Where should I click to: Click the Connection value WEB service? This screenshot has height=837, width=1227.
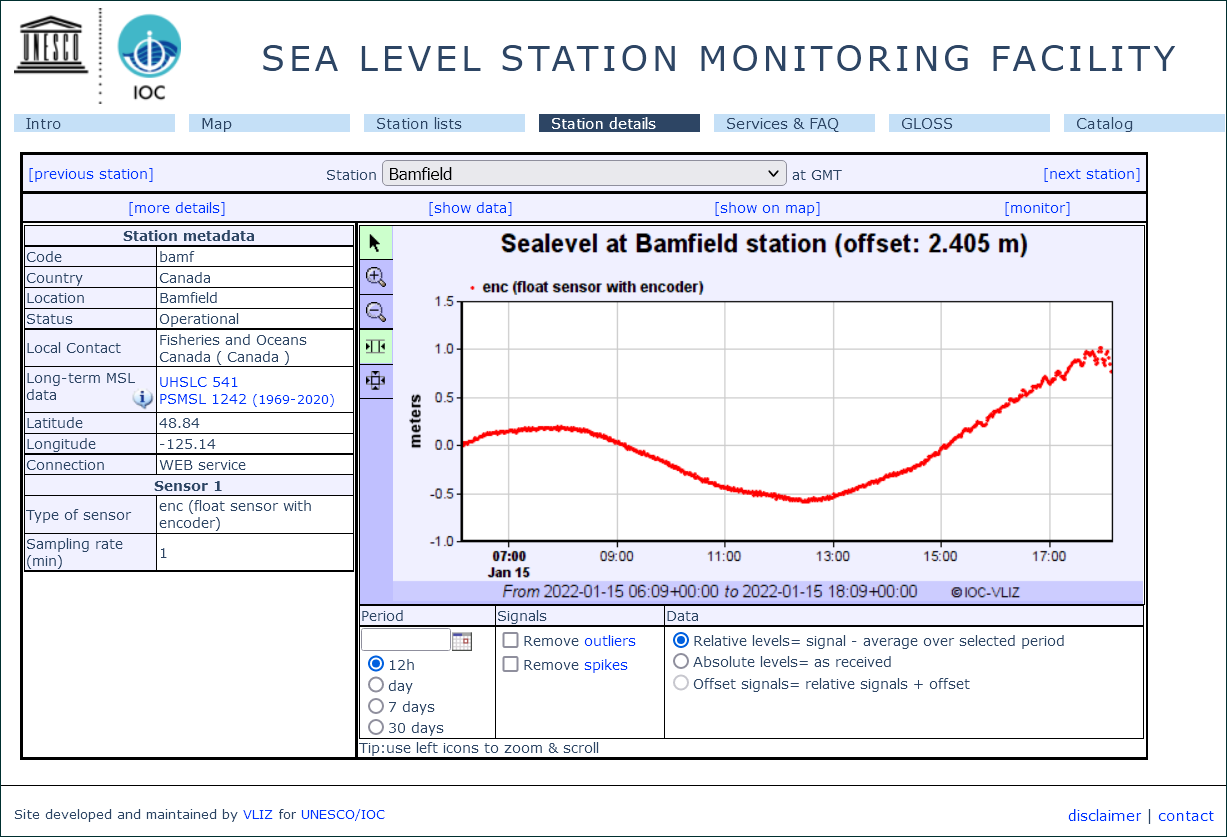pyautogui.click(x=202, y=465)
